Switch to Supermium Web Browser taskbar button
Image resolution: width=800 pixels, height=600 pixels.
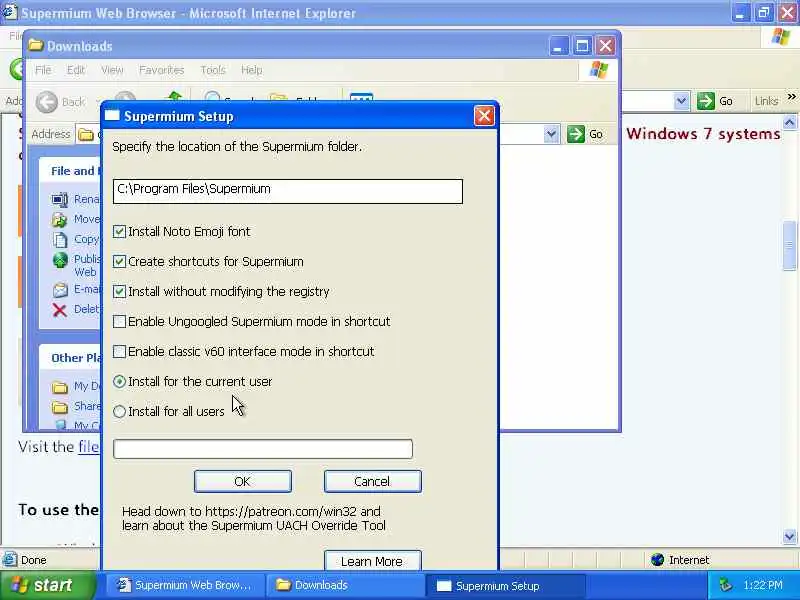click(186, 586)
